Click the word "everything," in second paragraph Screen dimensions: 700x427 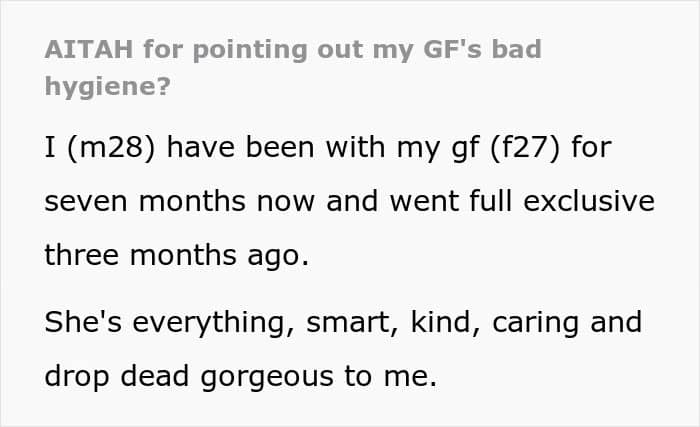pyautogui.click(x=214, y=323)
